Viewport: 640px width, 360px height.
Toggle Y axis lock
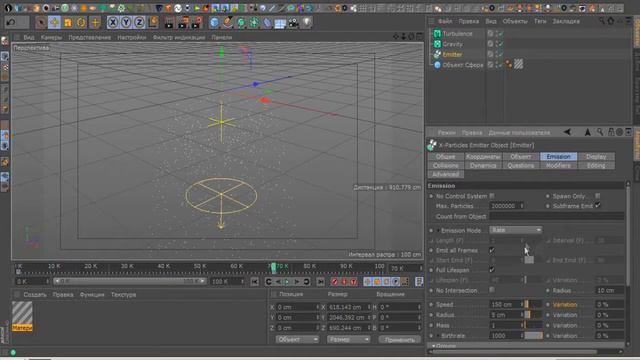(126, 22)
